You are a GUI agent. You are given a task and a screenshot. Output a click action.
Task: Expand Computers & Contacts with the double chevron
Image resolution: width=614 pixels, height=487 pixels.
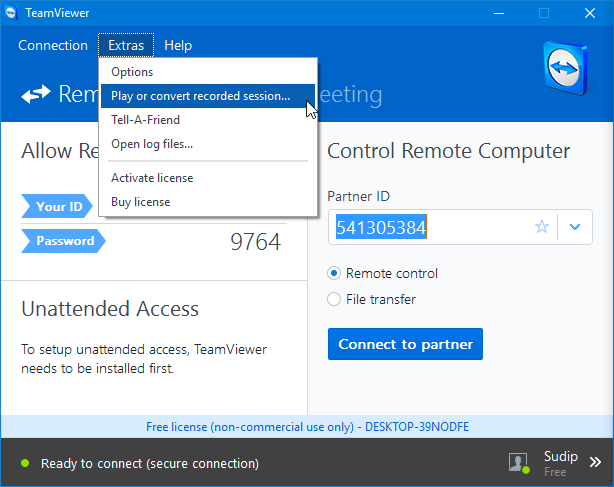[x=595, y=462]
